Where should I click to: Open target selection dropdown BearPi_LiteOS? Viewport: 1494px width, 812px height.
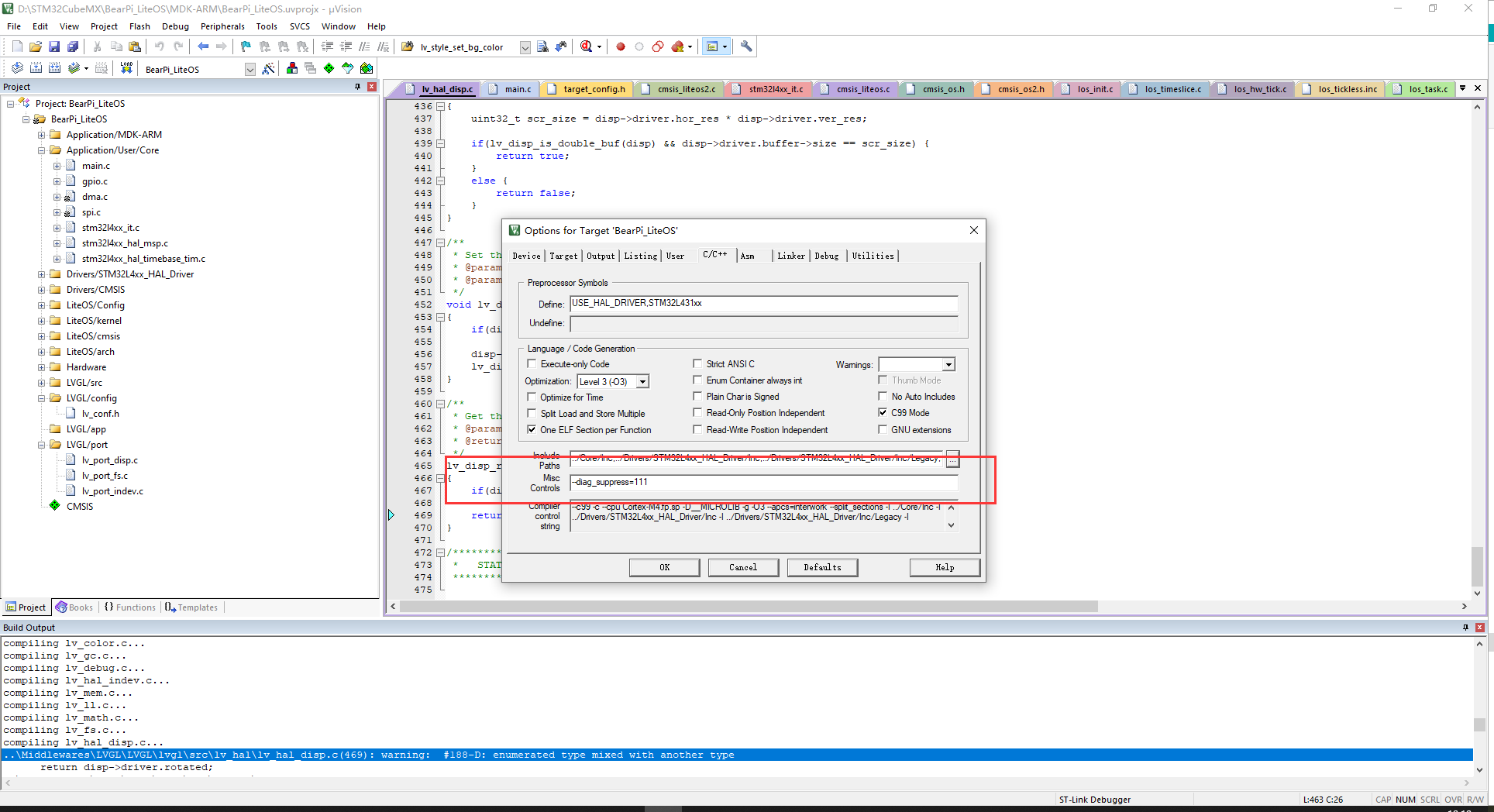click(250, 69)
